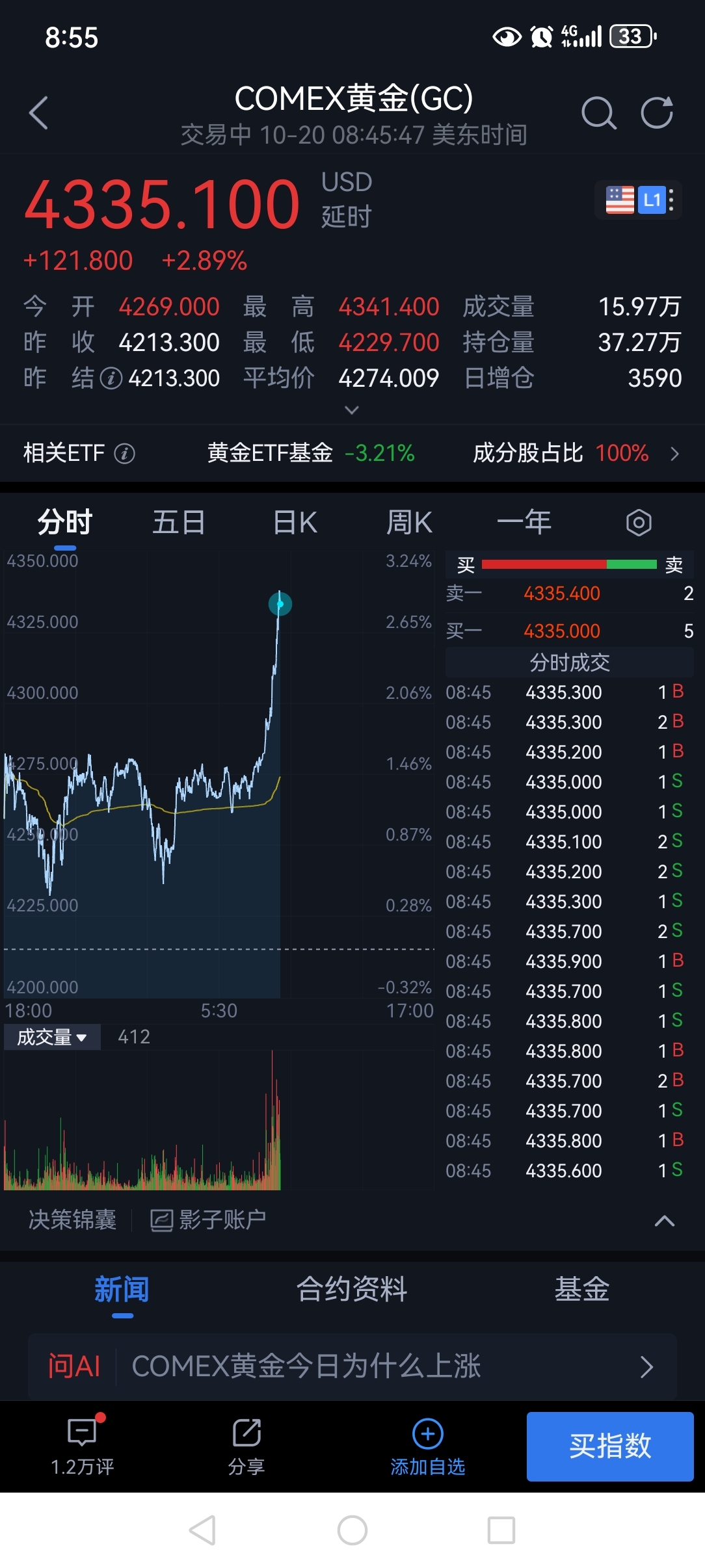This screenshot has width=705, height=1568.
Task: Open COMEX黄金今日为什么上涨 question
Action: [306, 1366]
